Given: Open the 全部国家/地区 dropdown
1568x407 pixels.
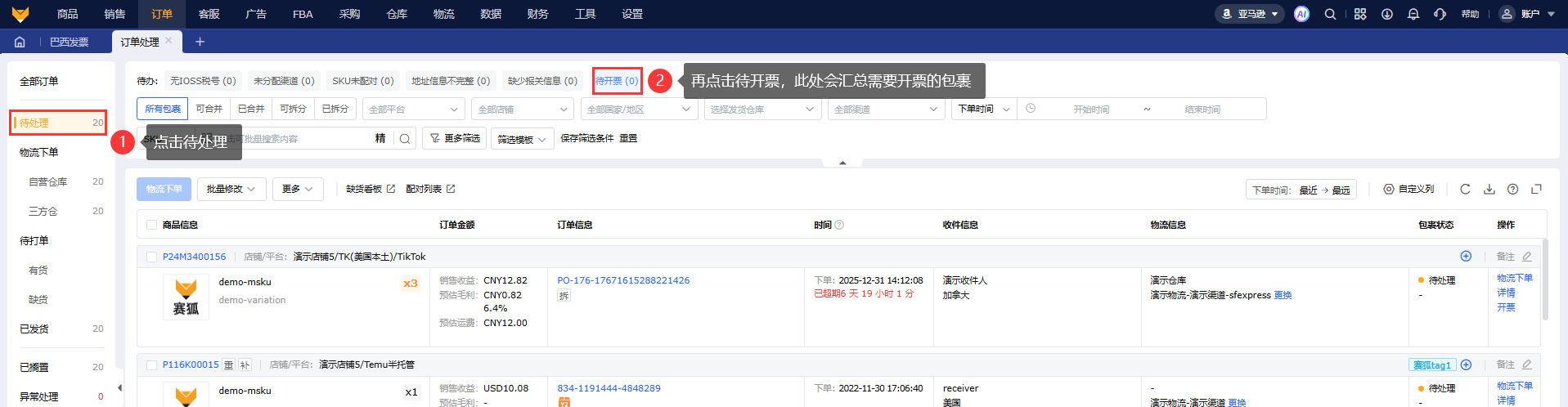Looking at the screenshot, I should pyautogui.click(x=640, y=109).
